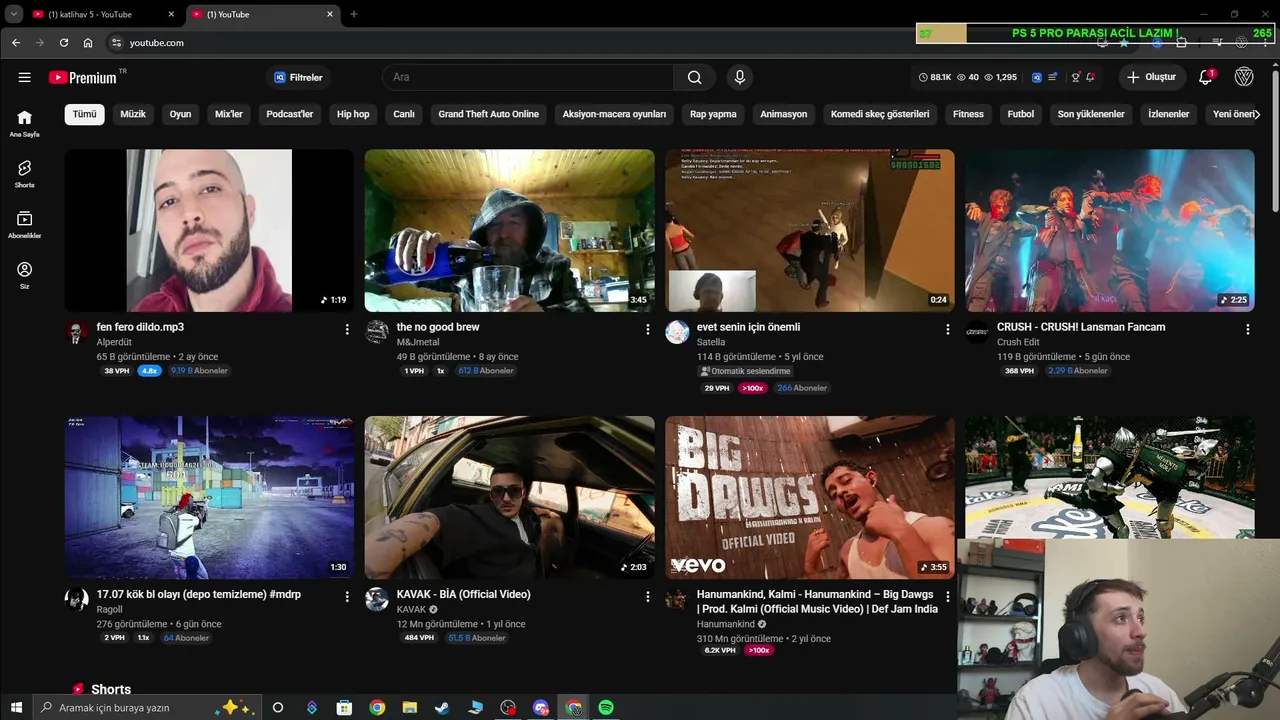This screenshot has width=1280, height=720.
Task: Open the Windows Start menu
Action: click(16, 707)
